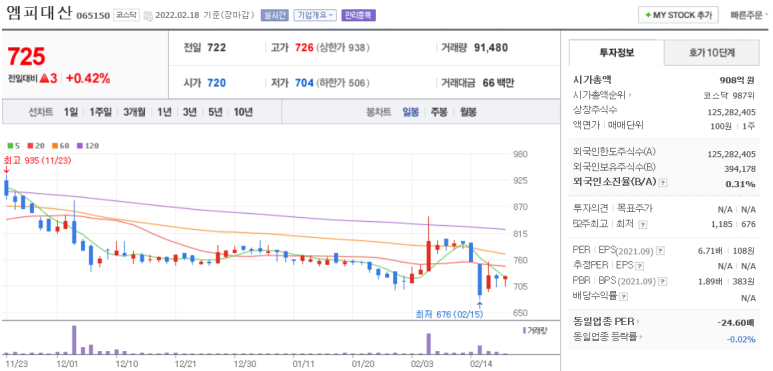Click the stock name 엠피대산
Image resolution: width=773 pixels, height=371 pixels.
pos(39,14)
